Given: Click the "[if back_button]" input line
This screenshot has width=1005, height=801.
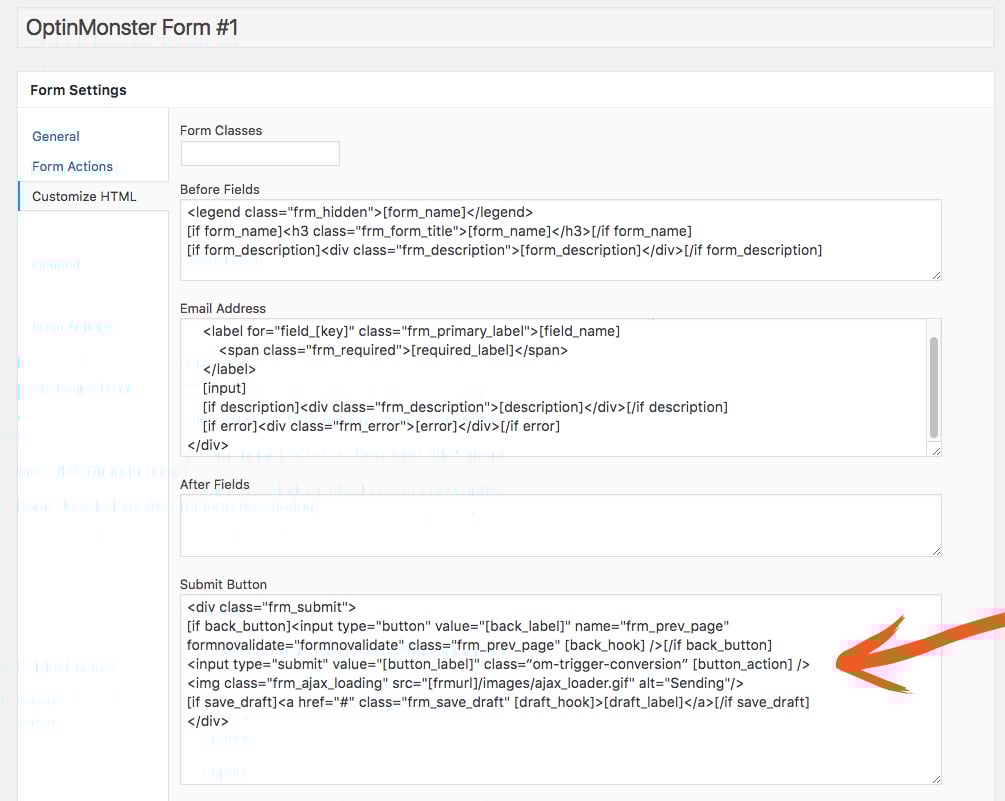Looking at the screenshot, I should coord(458,626).
